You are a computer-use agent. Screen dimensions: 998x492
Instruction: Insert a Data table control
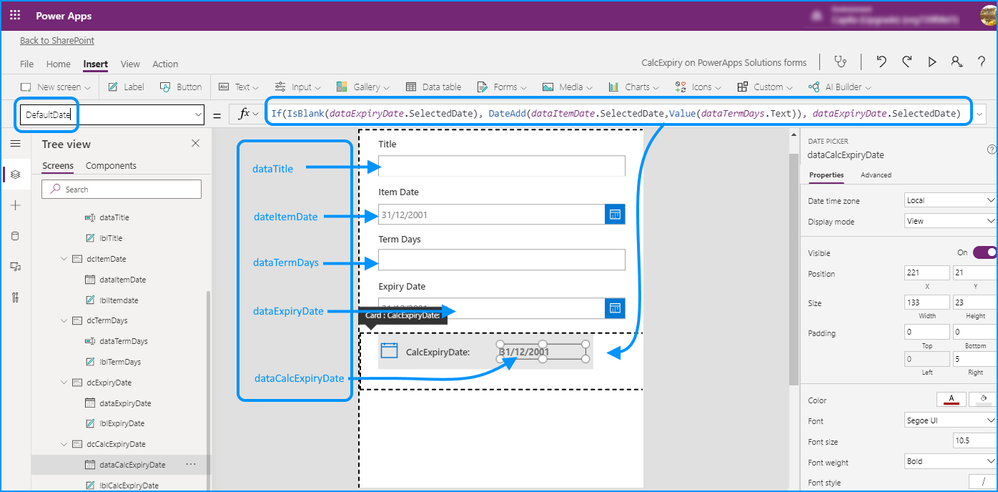tap(433, 87)
